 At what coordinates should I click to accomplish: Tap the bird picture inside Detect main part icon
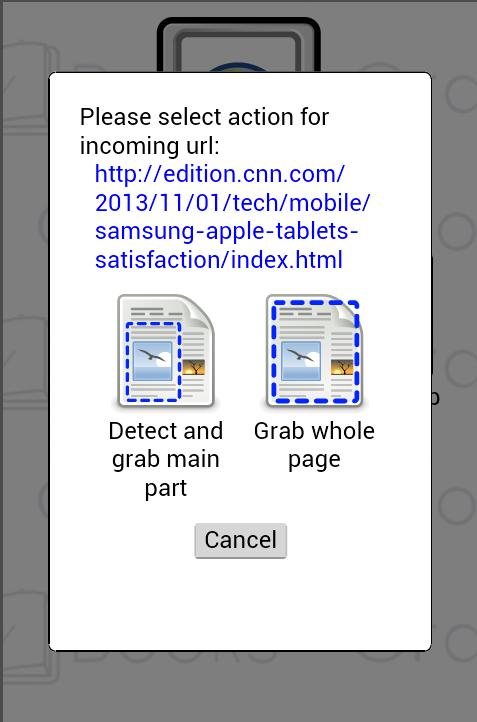152,361
